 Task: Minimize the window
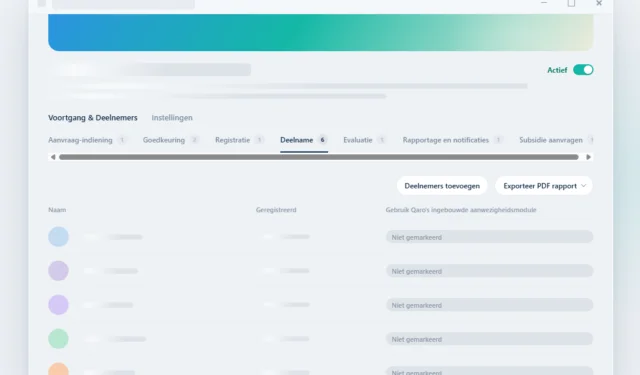(x=543, y=3)
